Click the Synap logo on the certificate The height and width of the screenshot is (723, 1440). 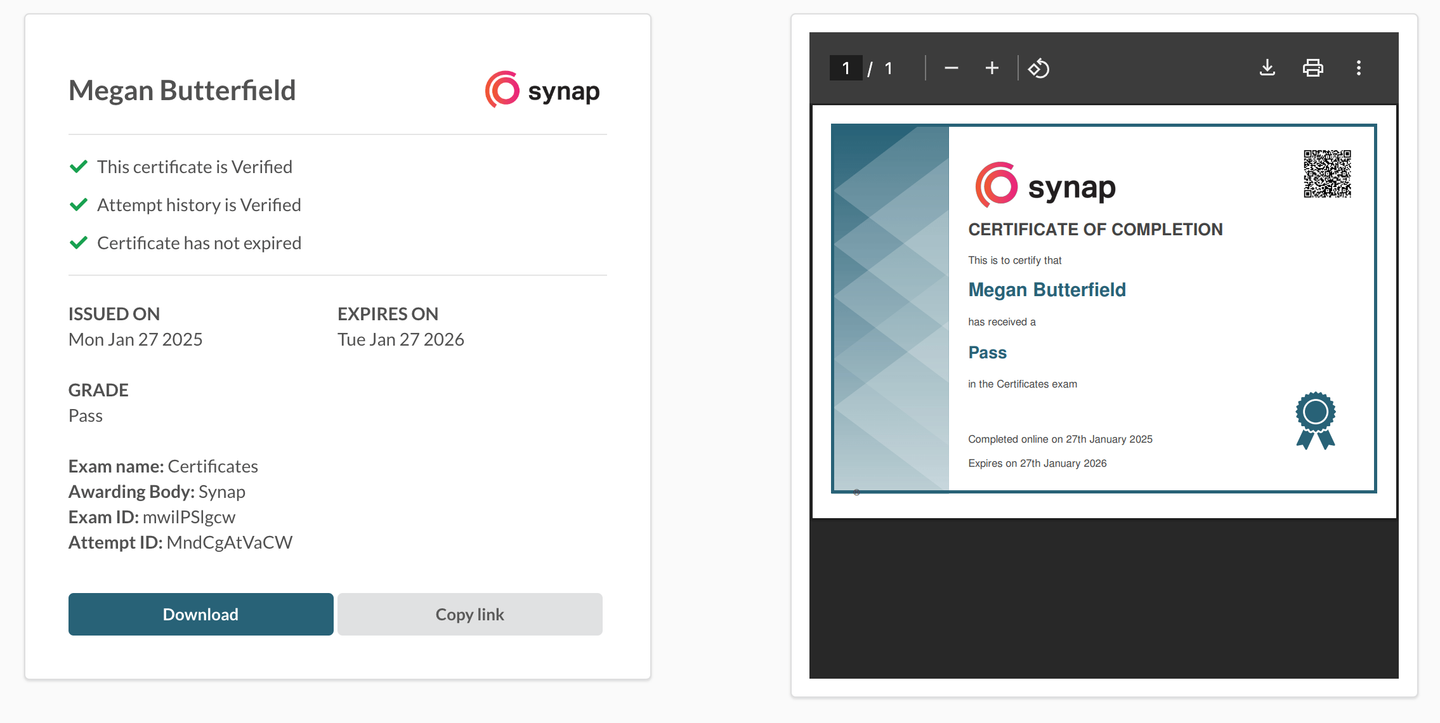pyautogui.click(x=1044, y=184)
